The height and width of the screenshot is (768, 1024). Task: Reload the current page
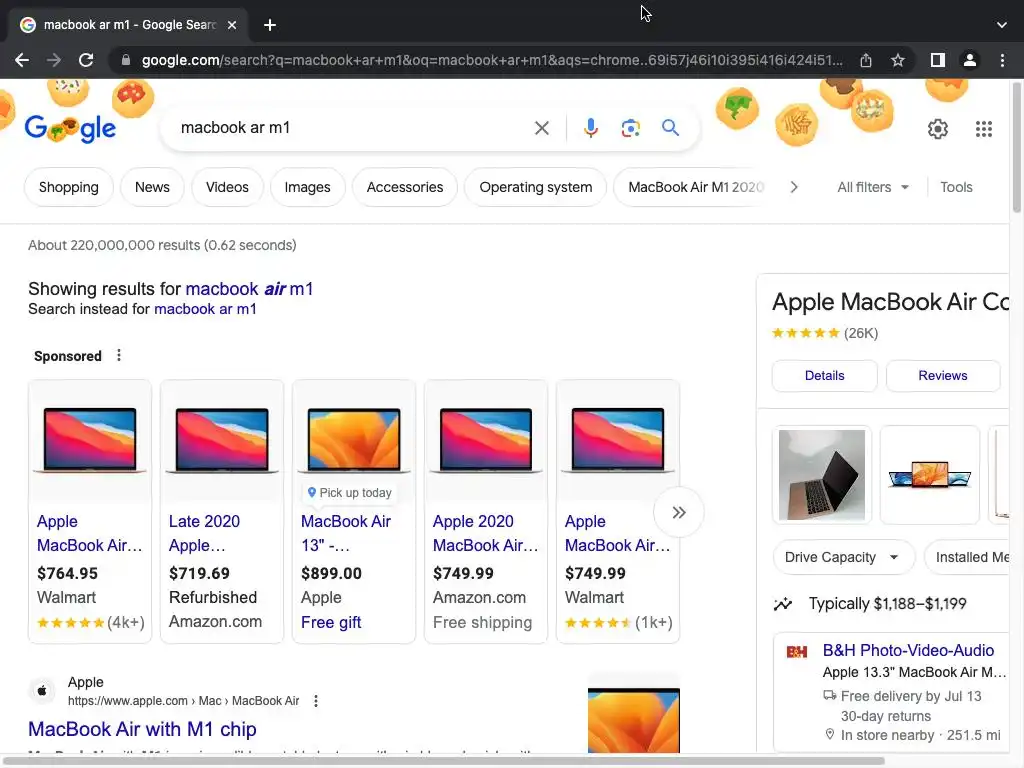(x=86, y=60)
